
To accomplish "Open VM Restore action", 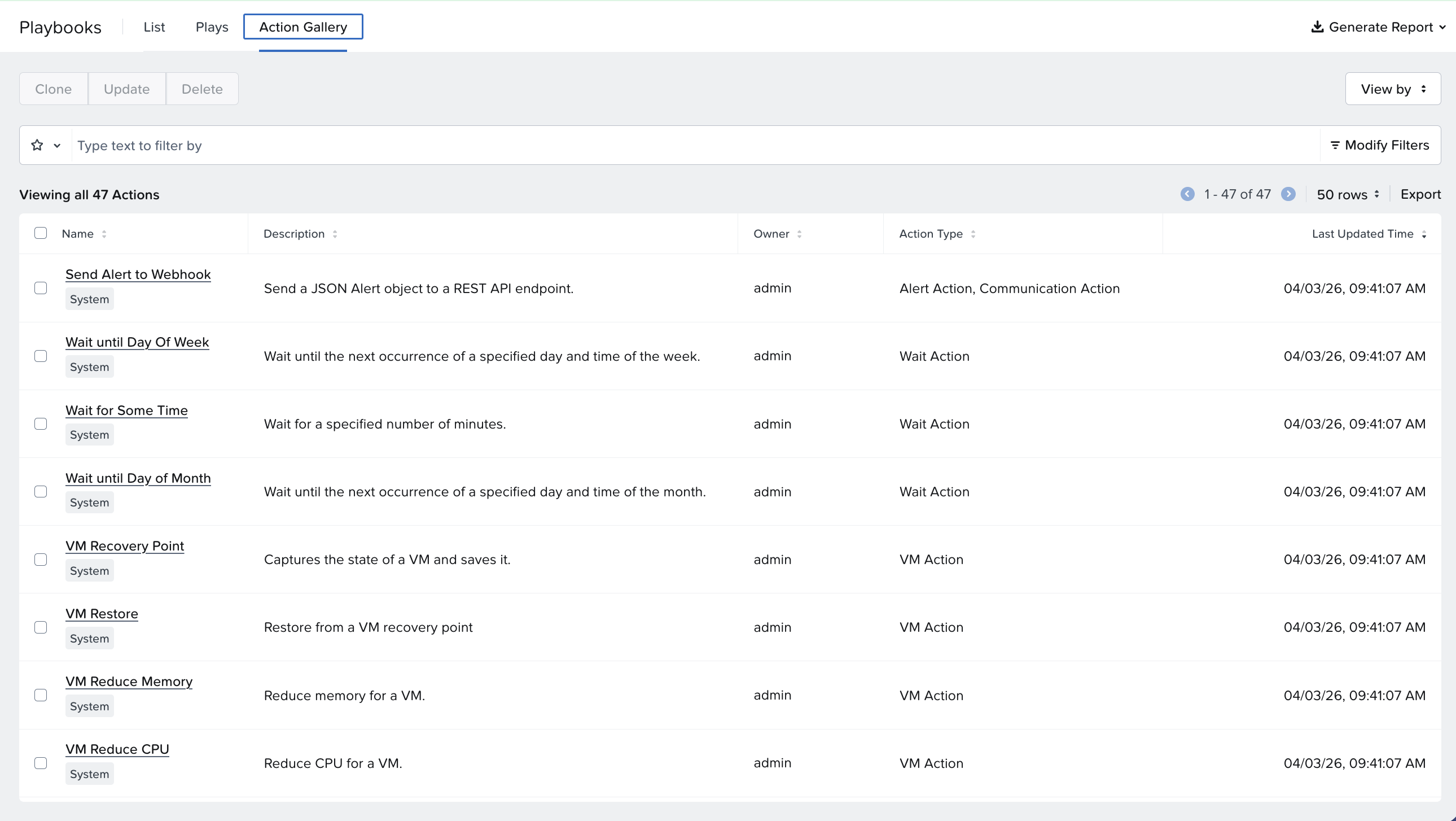I will click(x=102, y=614).
